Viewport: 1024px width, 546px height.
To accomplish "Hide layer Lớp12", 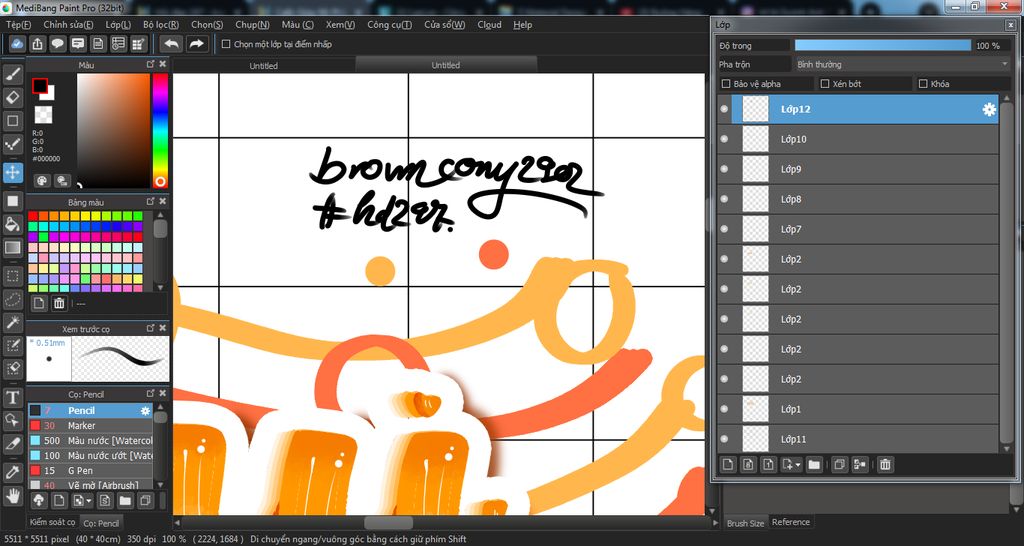I will [724, 109].
